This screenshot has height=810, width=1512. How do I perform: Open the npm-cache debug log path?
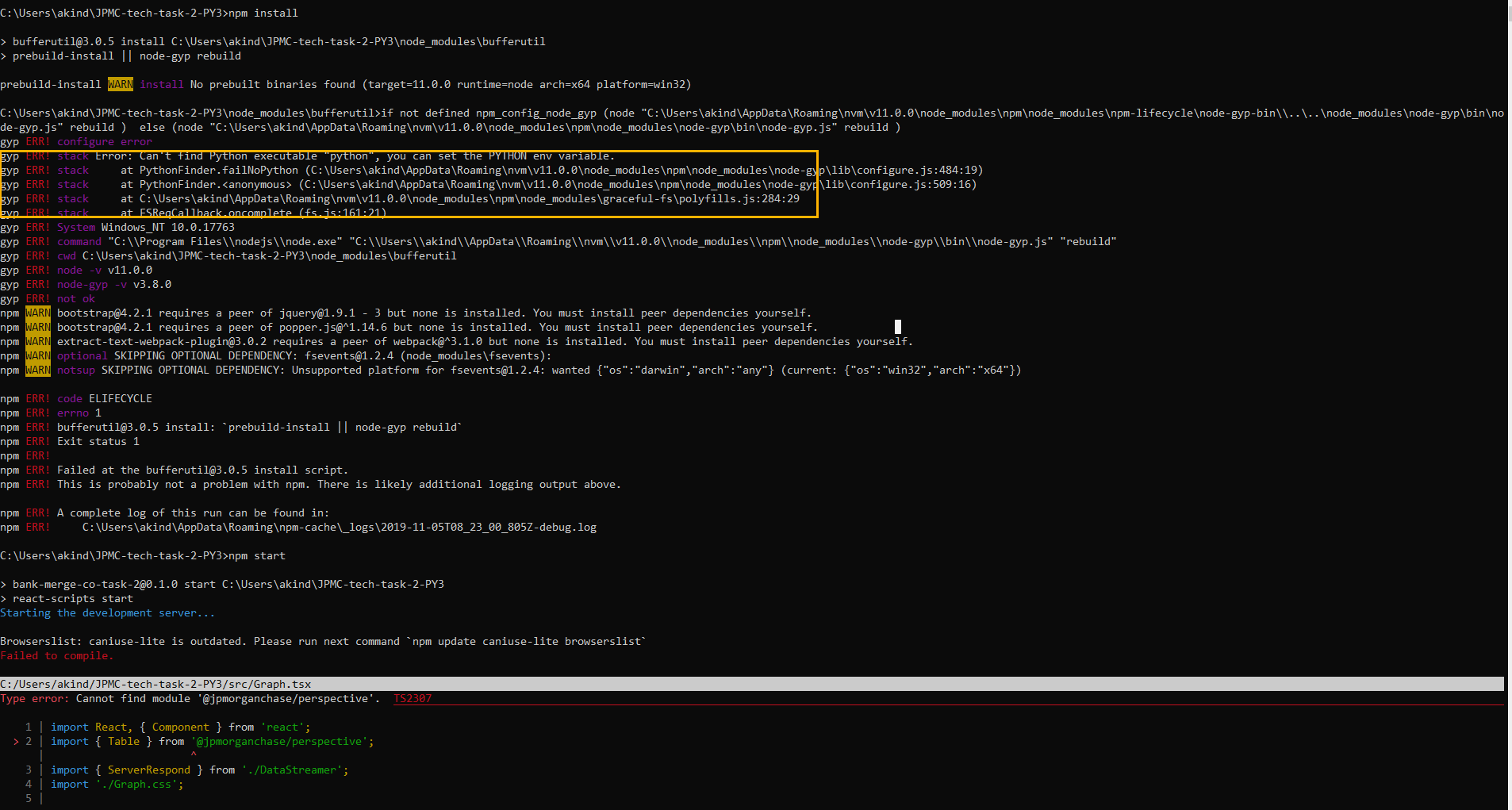pyautogui.click(x=339, y=527)
